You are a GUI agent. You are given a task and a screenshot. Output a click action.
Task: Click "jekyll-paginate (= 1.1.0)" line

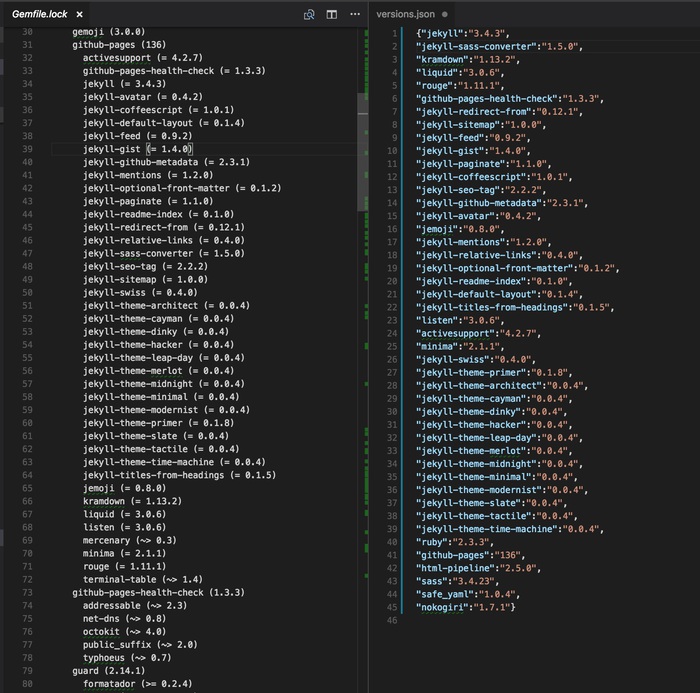click(148, 201)
